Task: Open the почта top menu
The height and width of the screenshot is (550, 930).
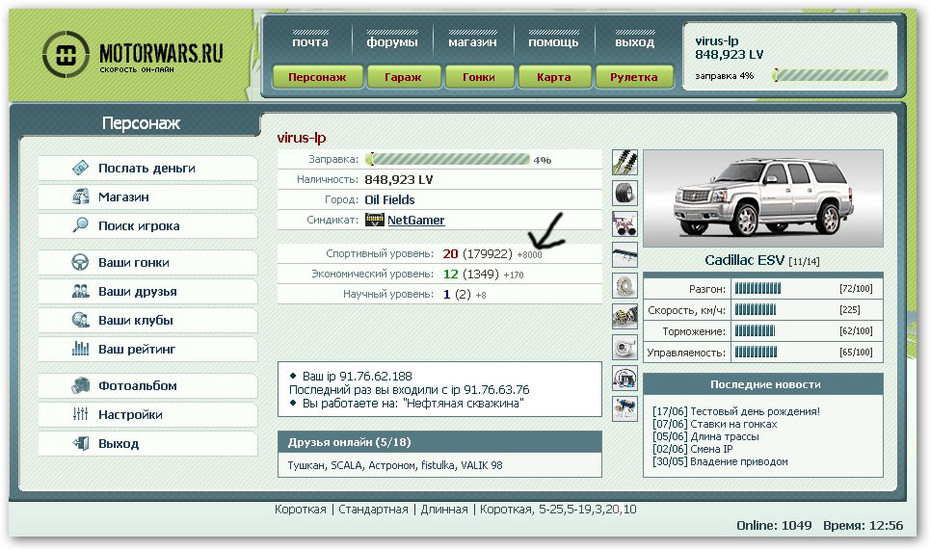Action: tap(310, 42)
